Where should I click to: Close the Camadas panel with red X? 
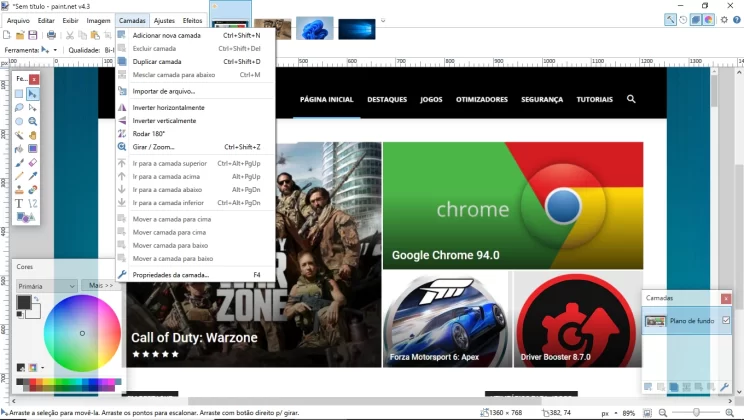click(x=725, y=298)
